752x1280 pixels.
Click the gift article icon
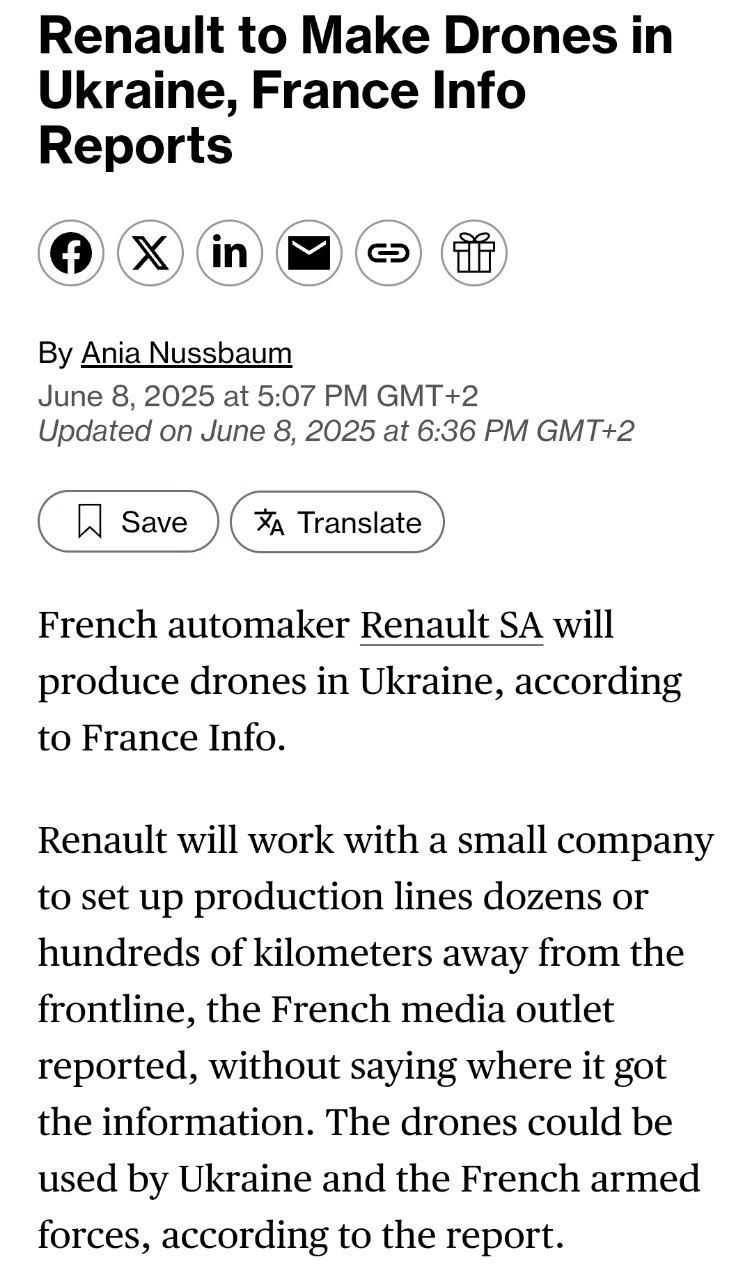click(x=474, y=253)
